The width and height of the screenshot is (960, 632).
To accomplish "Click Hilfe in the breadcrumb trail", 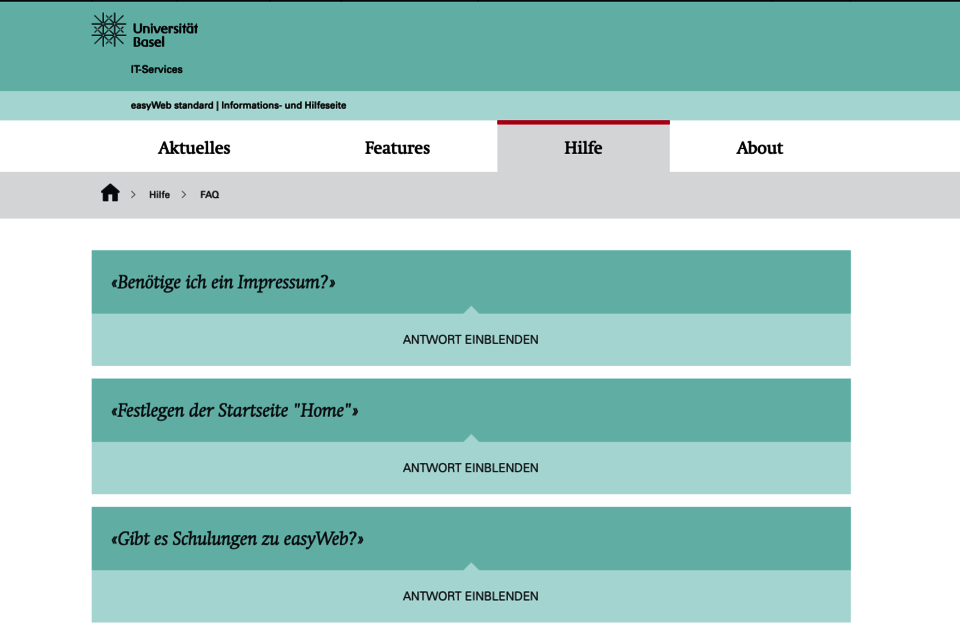I will click(x=159, y=195).
